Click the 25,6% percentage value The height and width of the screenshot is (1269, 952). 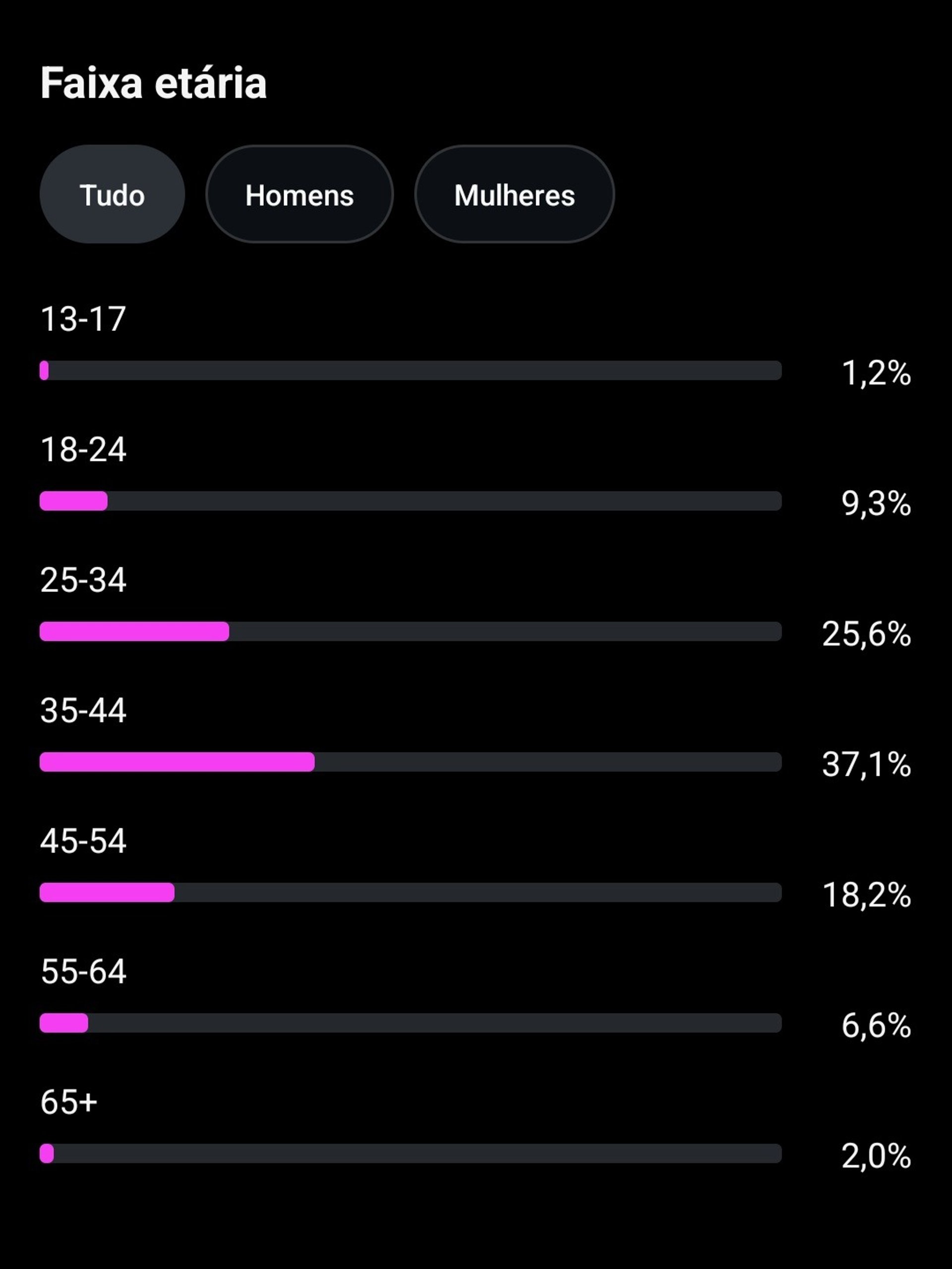(x=866, y=634)
